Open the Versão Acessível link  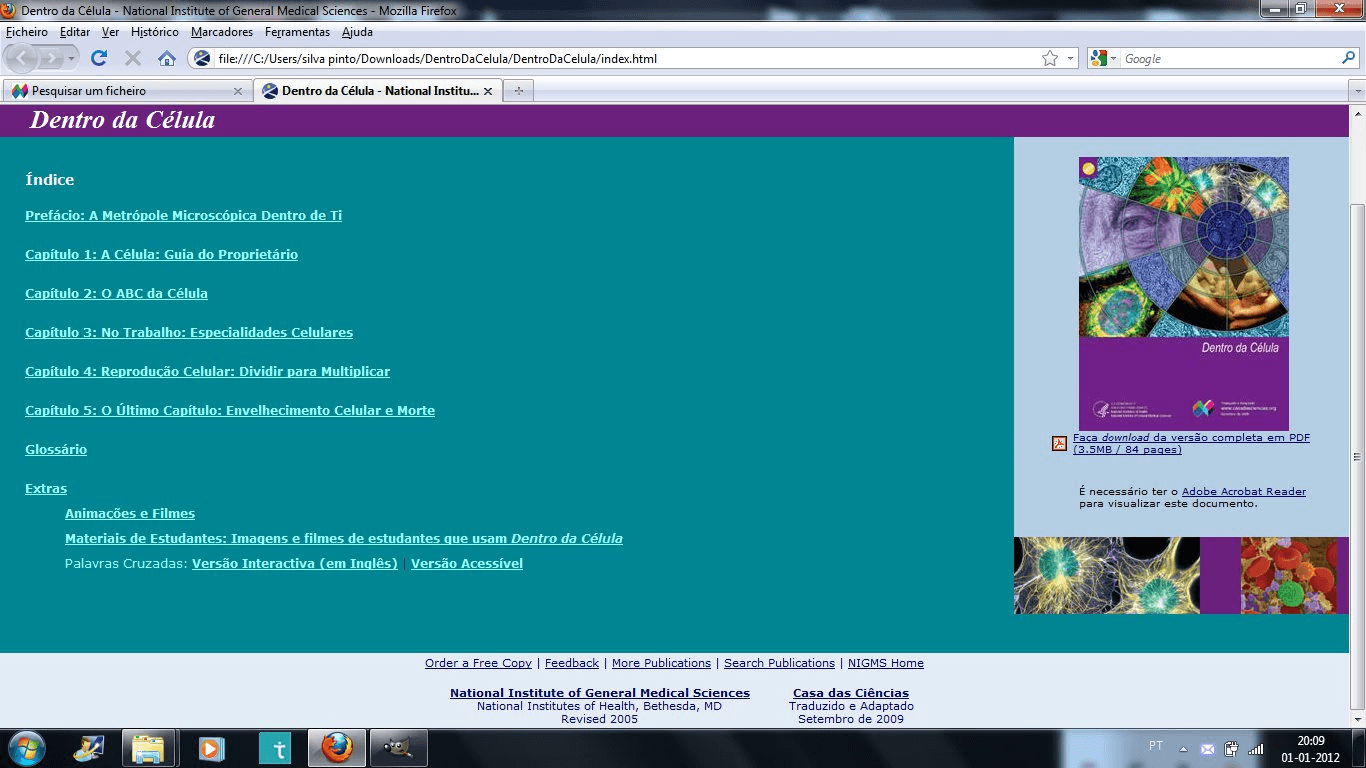467,564
